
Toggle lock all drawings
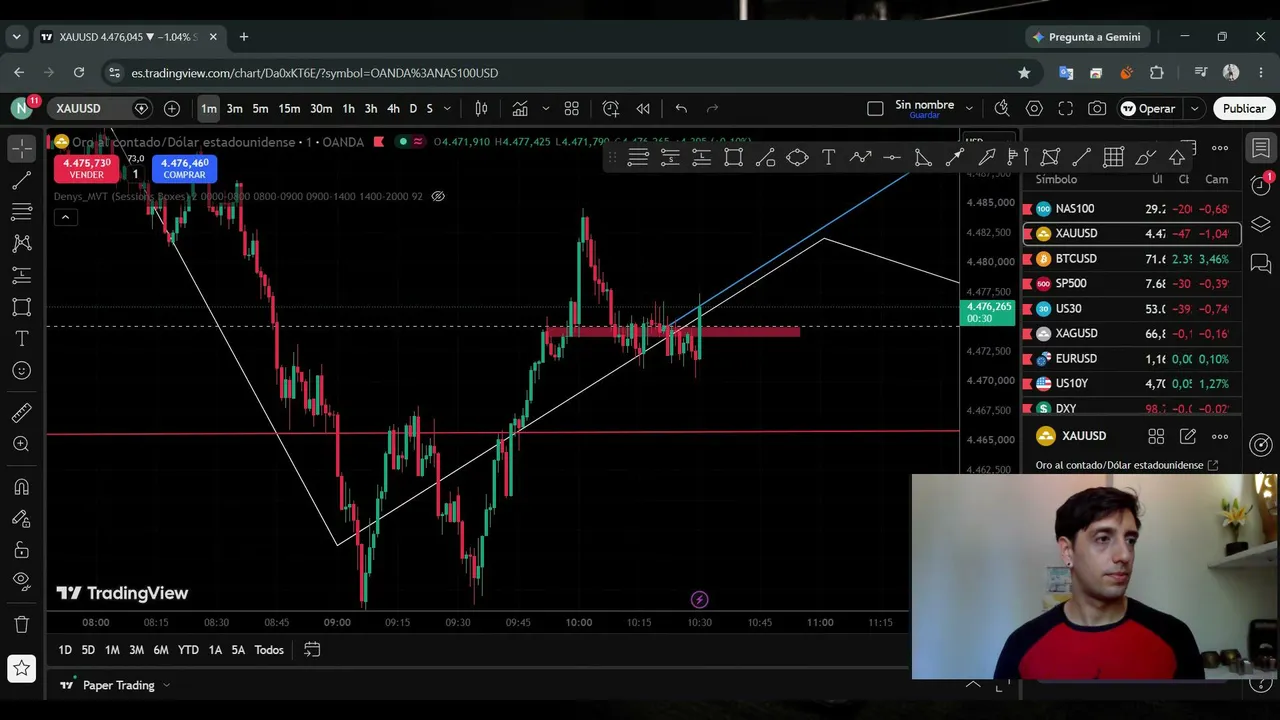pyautogui.click(x=22, y=551)
